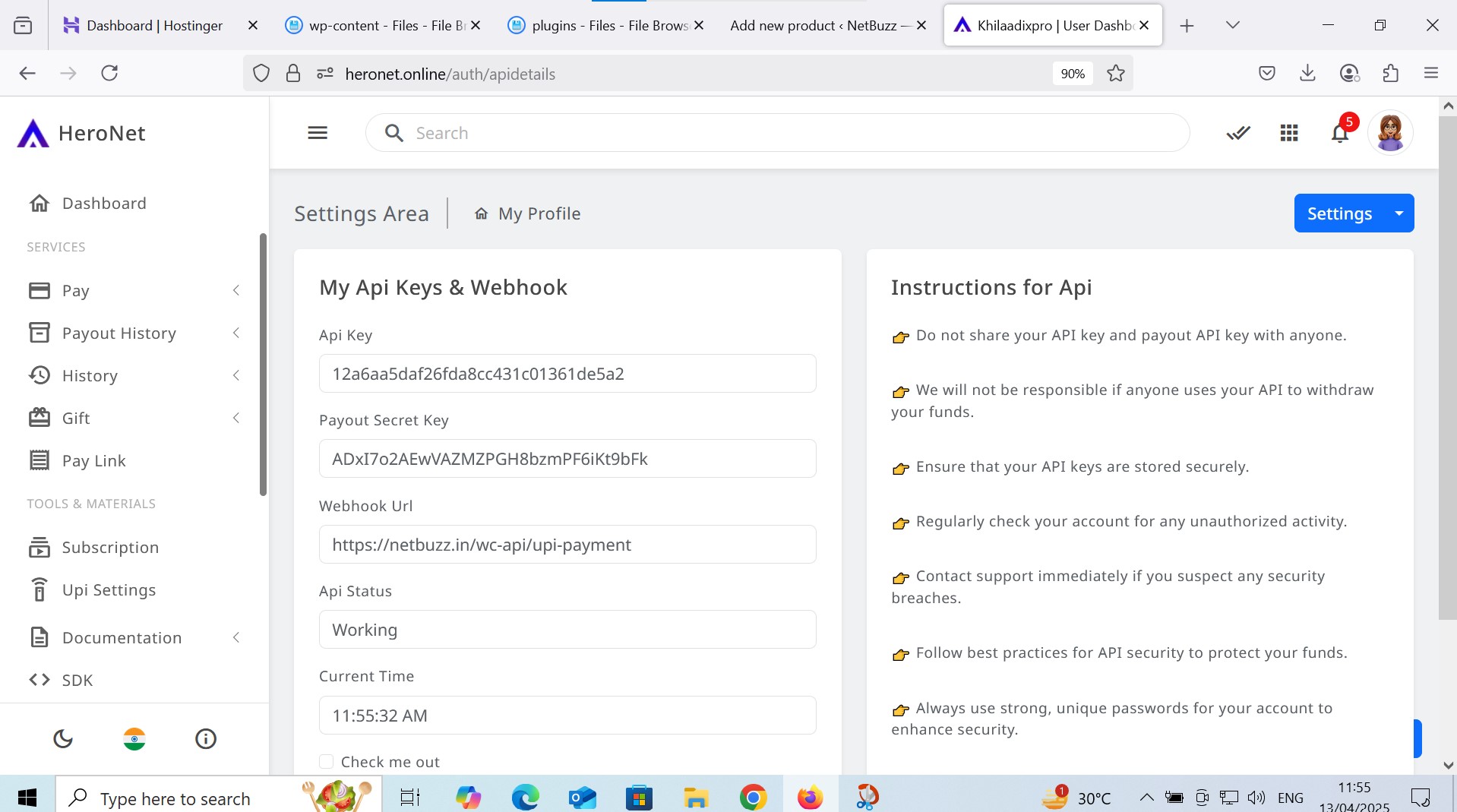
Task: Open the info circle icon in sidebar
Action: coord(206,738)
